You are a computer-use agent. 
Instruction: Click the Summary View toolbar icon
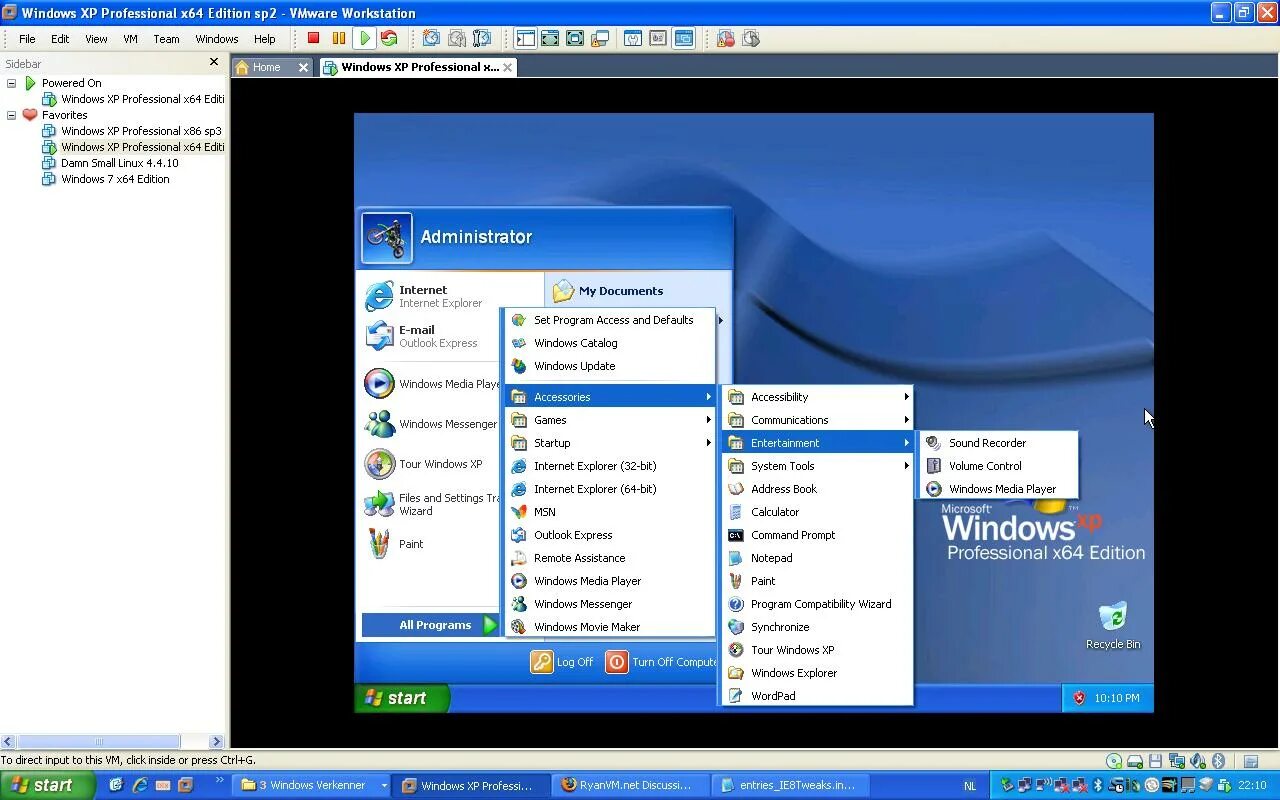633,38
